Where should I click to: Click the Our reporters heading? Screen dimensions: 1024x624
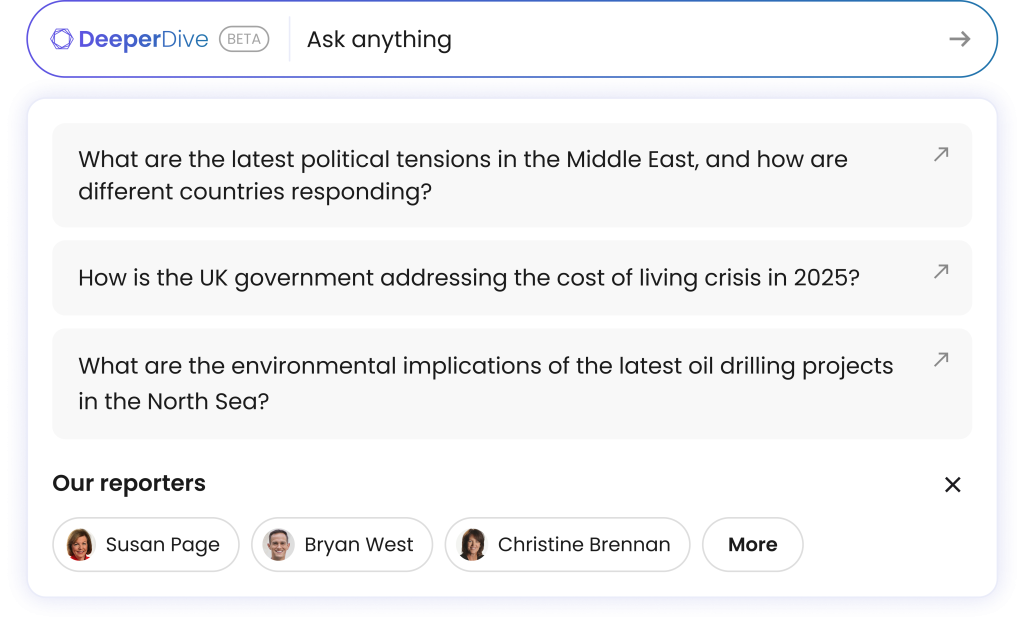tap(129, 483)
